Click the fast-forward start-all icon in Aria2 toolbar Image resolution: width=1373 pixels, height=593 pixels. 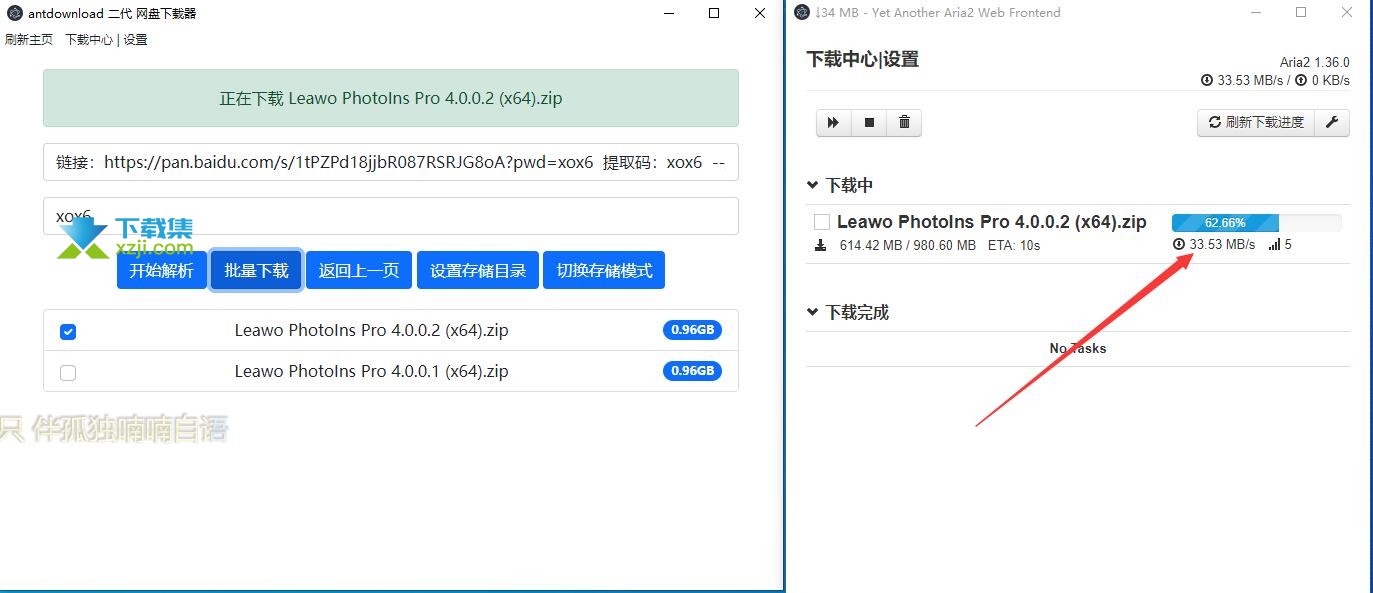[833, 123]
